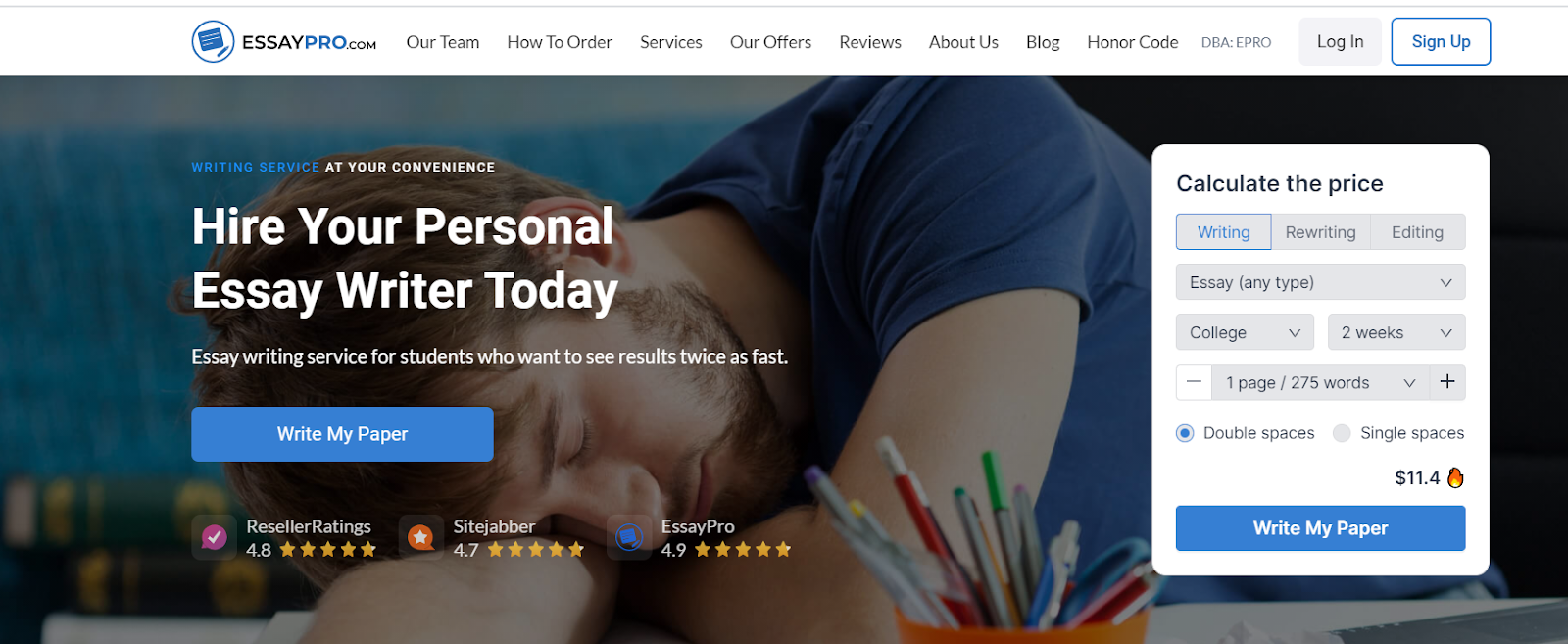Select the Single spaces radio button
1568x644 pixels.
[x=1342, y=433]
